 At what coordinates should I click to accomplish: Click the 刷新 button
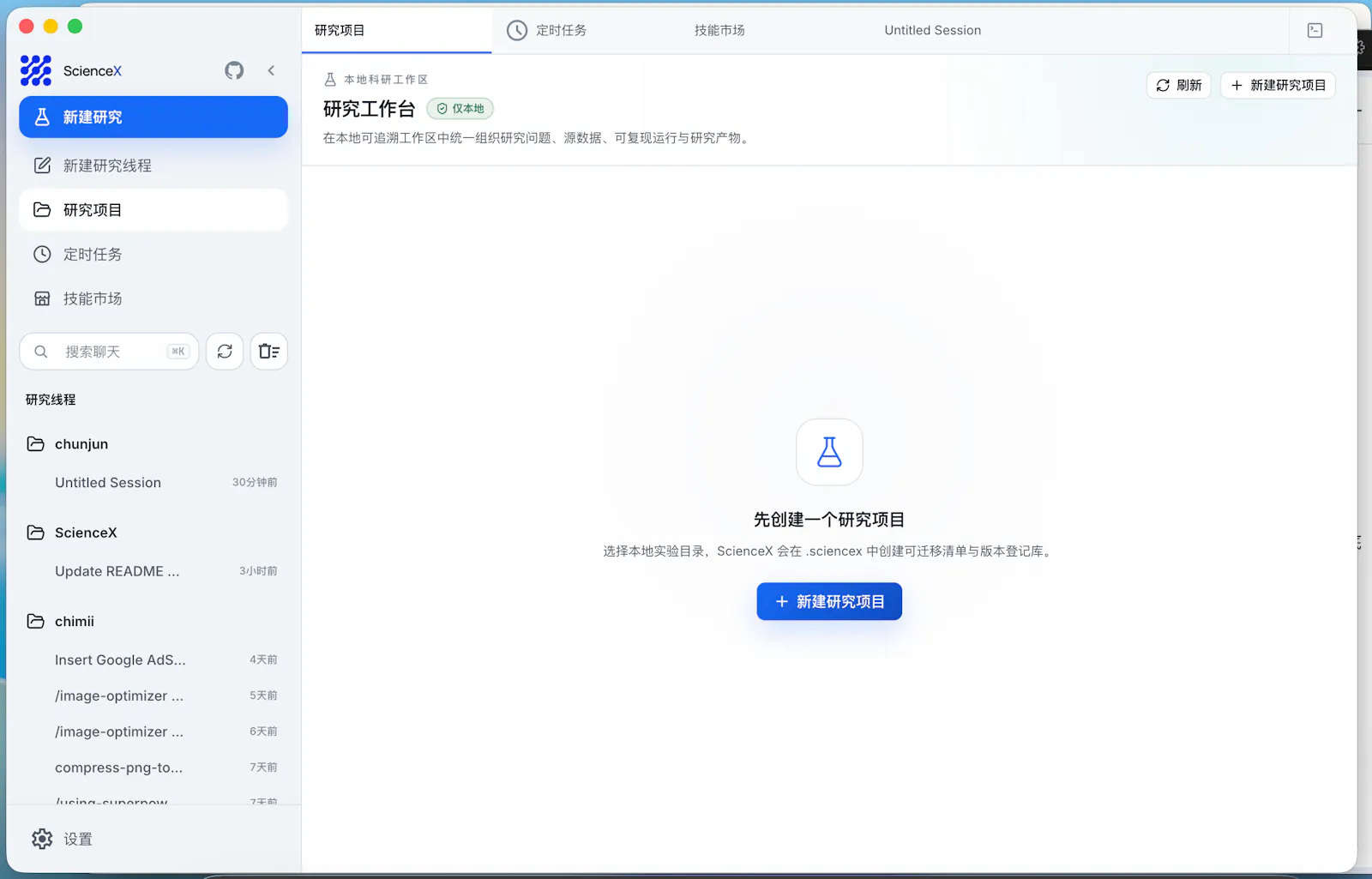pos(1179,85)
